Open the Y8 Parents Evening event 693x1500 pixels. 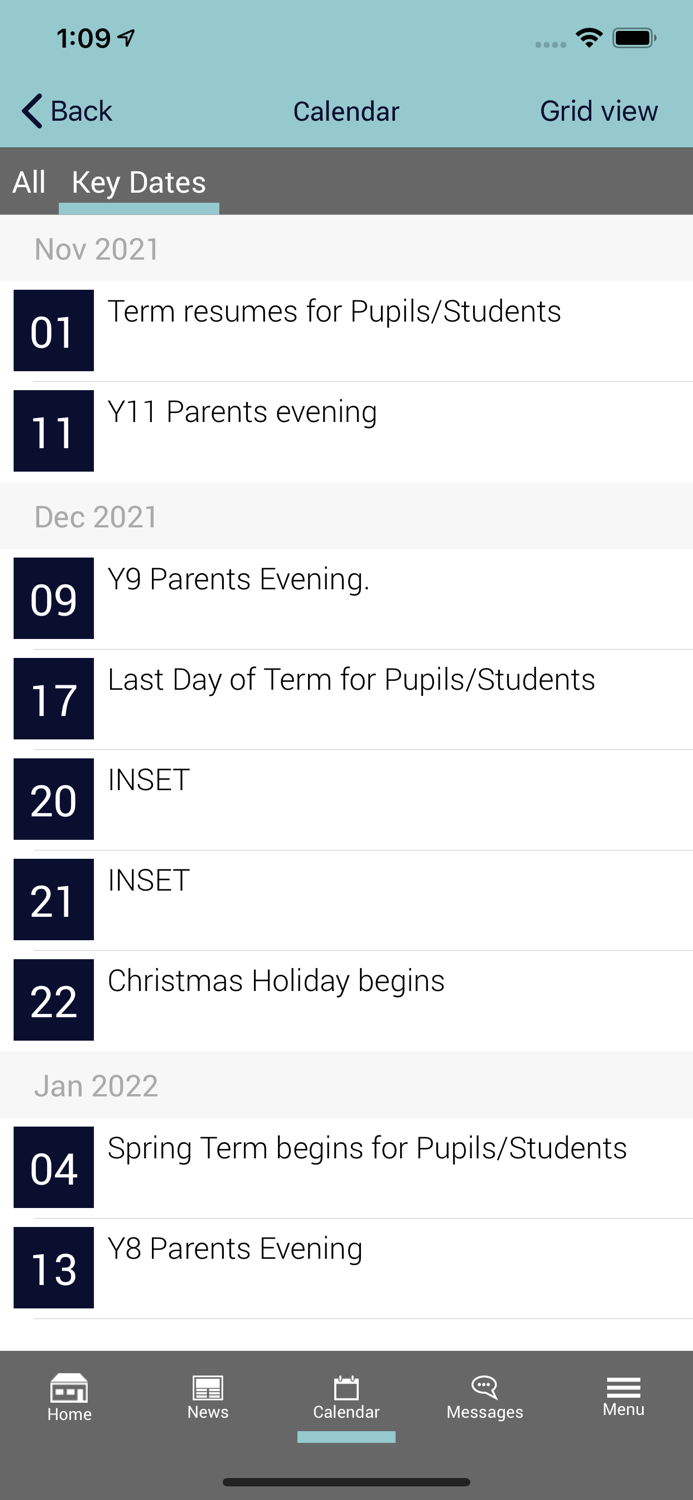point(300,1266)
